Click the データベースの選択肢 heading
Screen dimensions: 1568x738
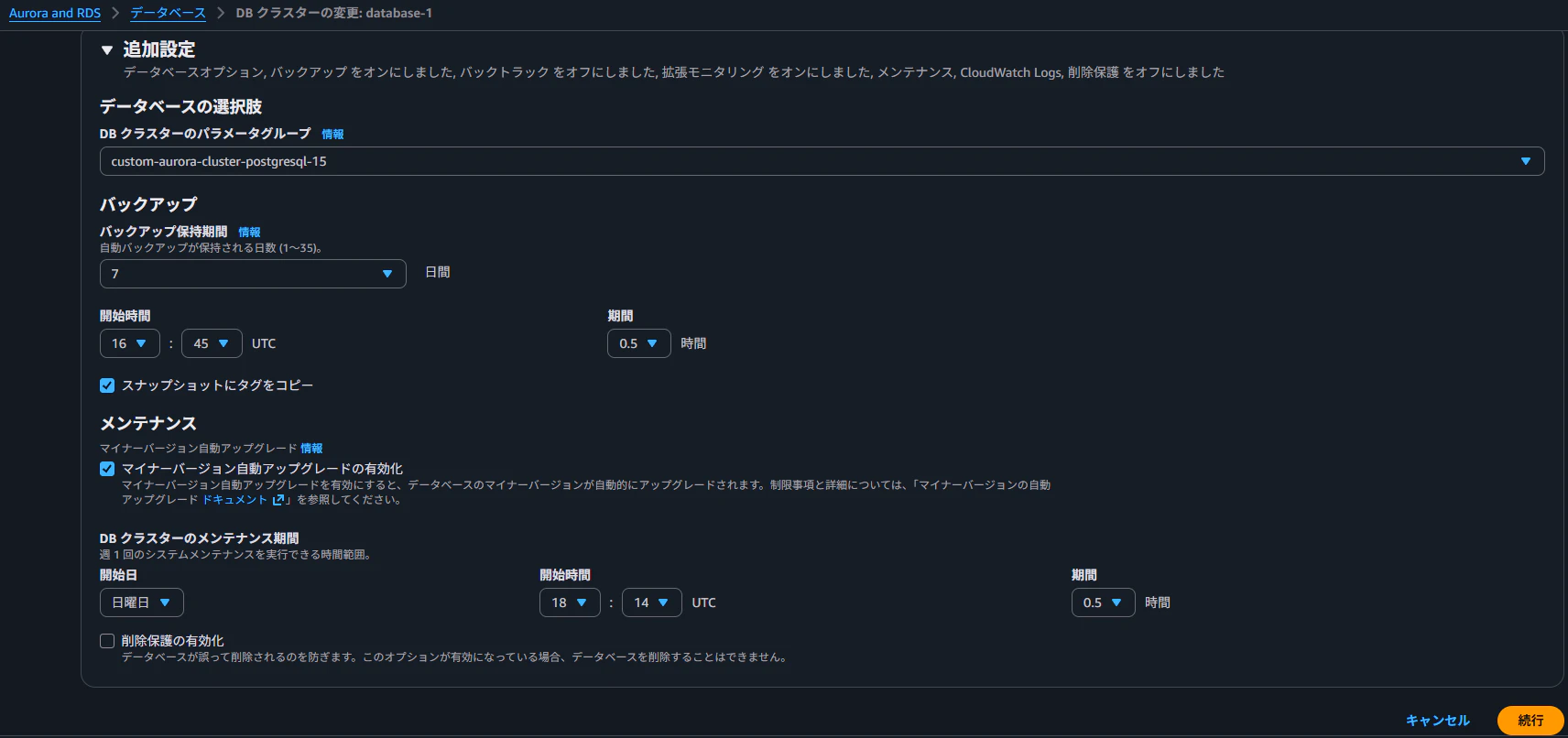181,106
